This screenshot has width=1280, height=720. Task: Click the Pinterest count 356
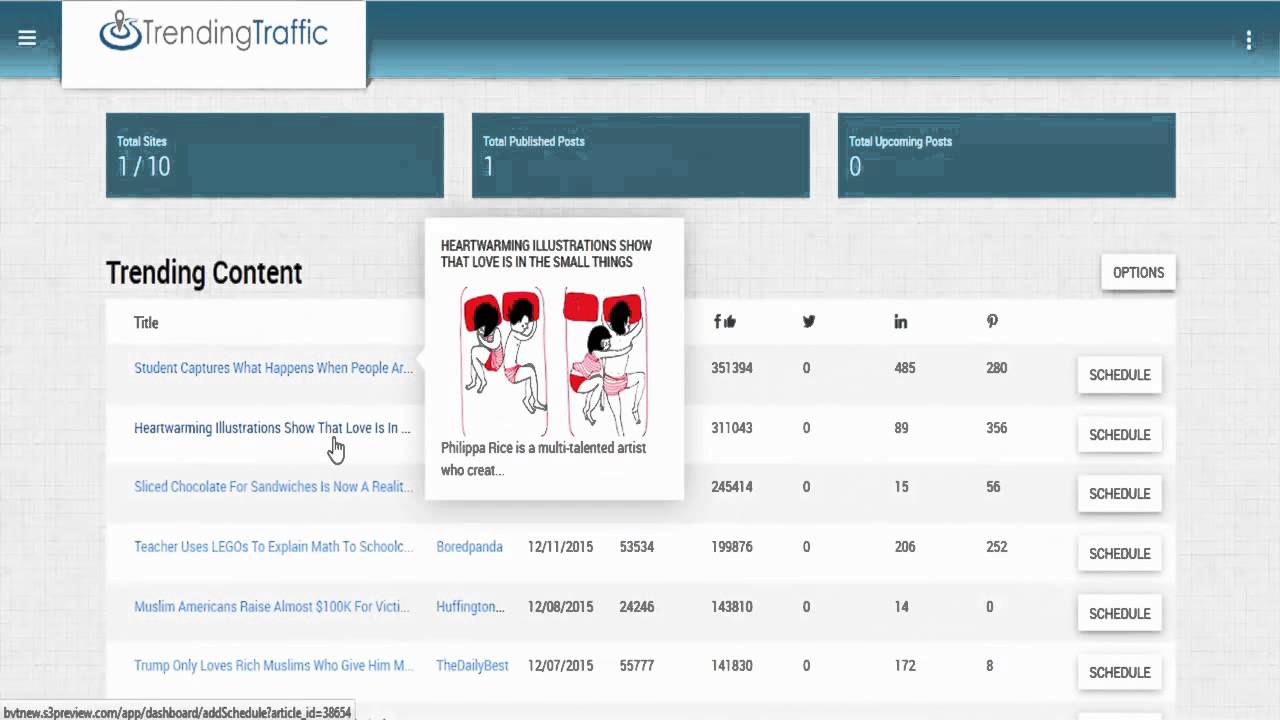point(996,428)
